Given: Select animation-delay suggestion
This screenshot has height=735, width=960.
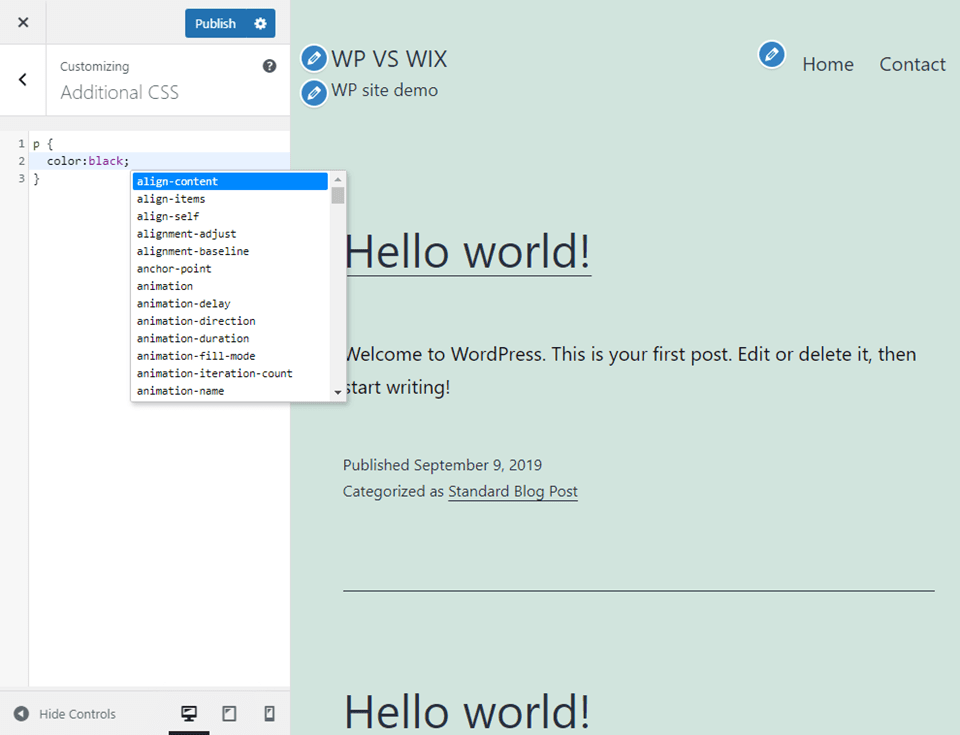Looking at the screenshot, I should pyautogui.click(x=230, y=304).
